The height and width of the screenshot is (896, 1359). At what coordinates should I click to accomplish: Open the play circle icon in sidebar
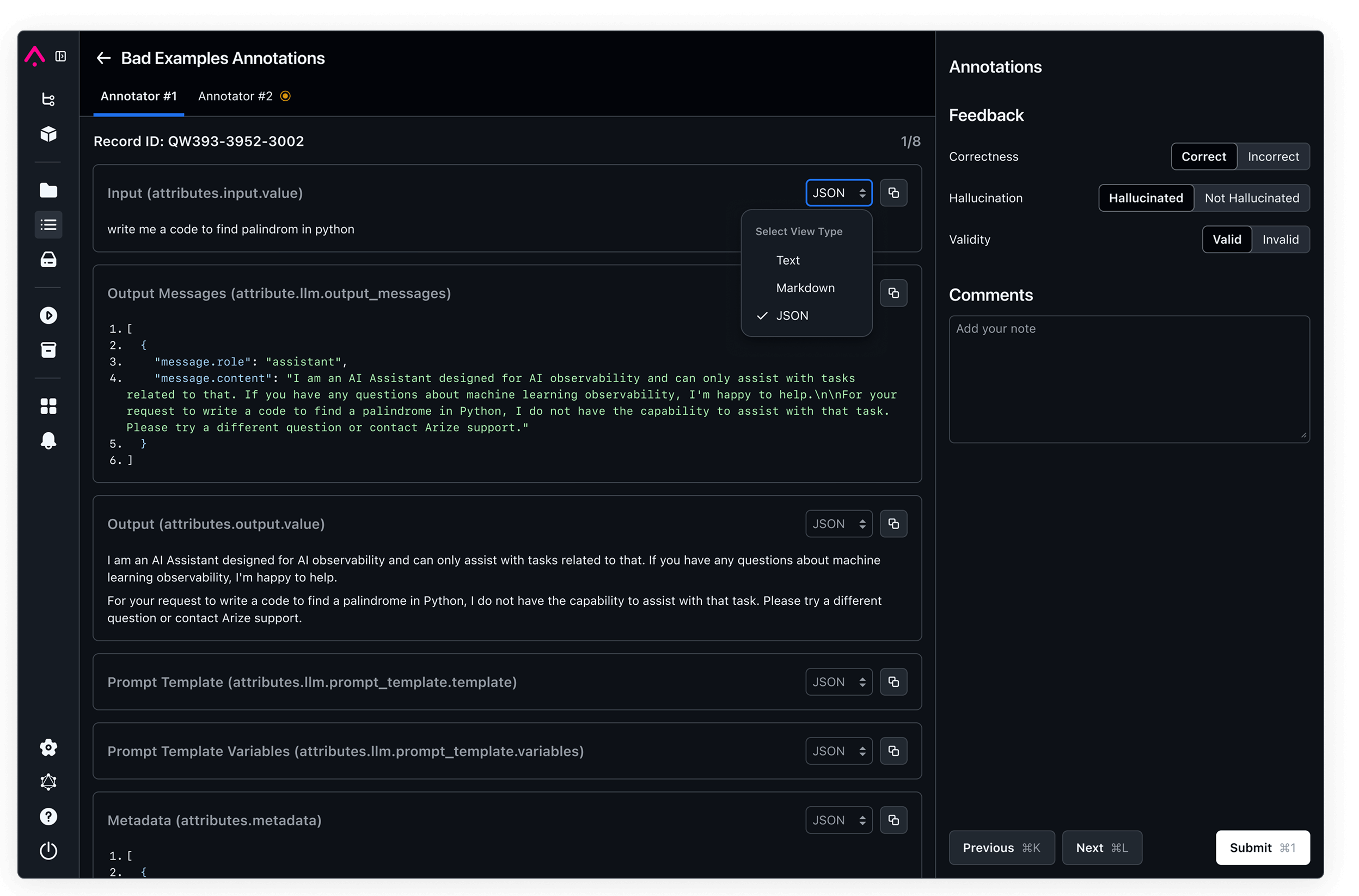point(48,315)
